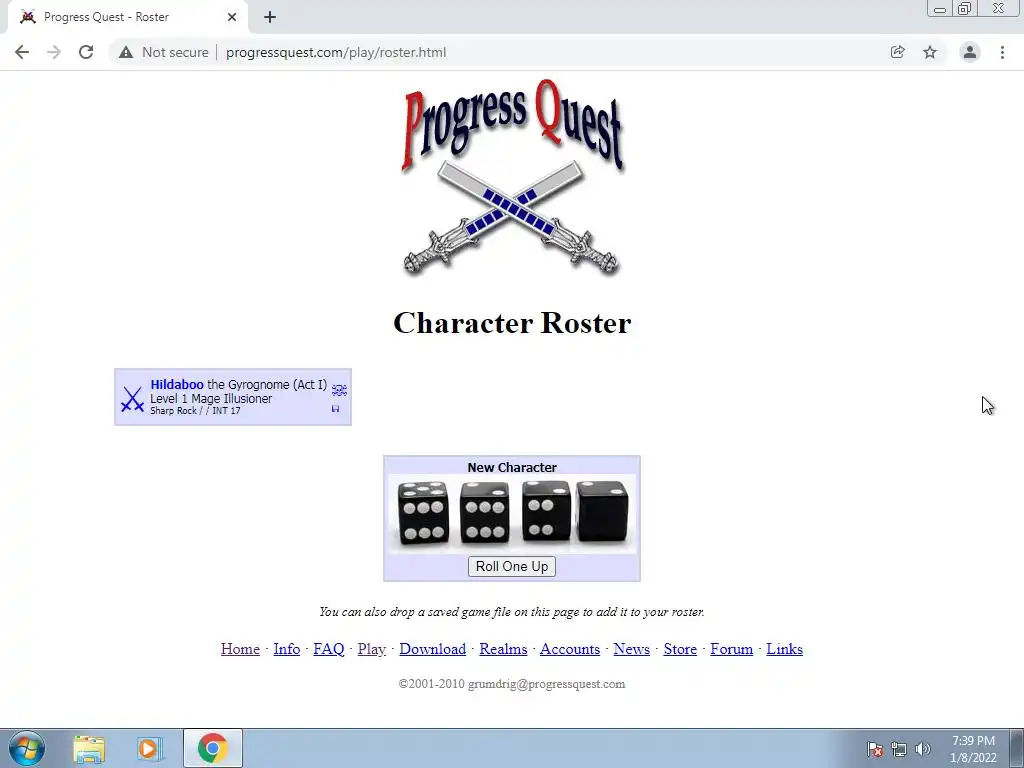Select the Progress Quest - Roster tab

click(x=127, y=17)
